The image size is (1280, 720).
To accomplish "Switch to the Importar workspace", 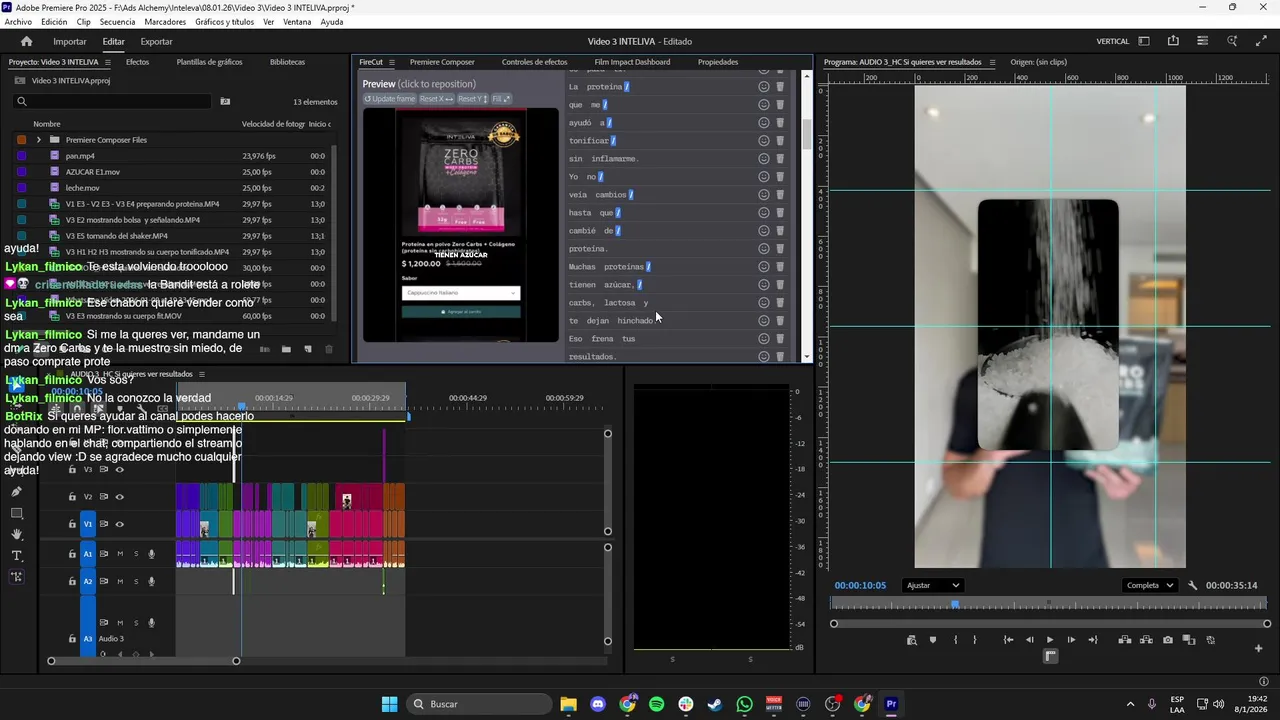I will [70, 41].
